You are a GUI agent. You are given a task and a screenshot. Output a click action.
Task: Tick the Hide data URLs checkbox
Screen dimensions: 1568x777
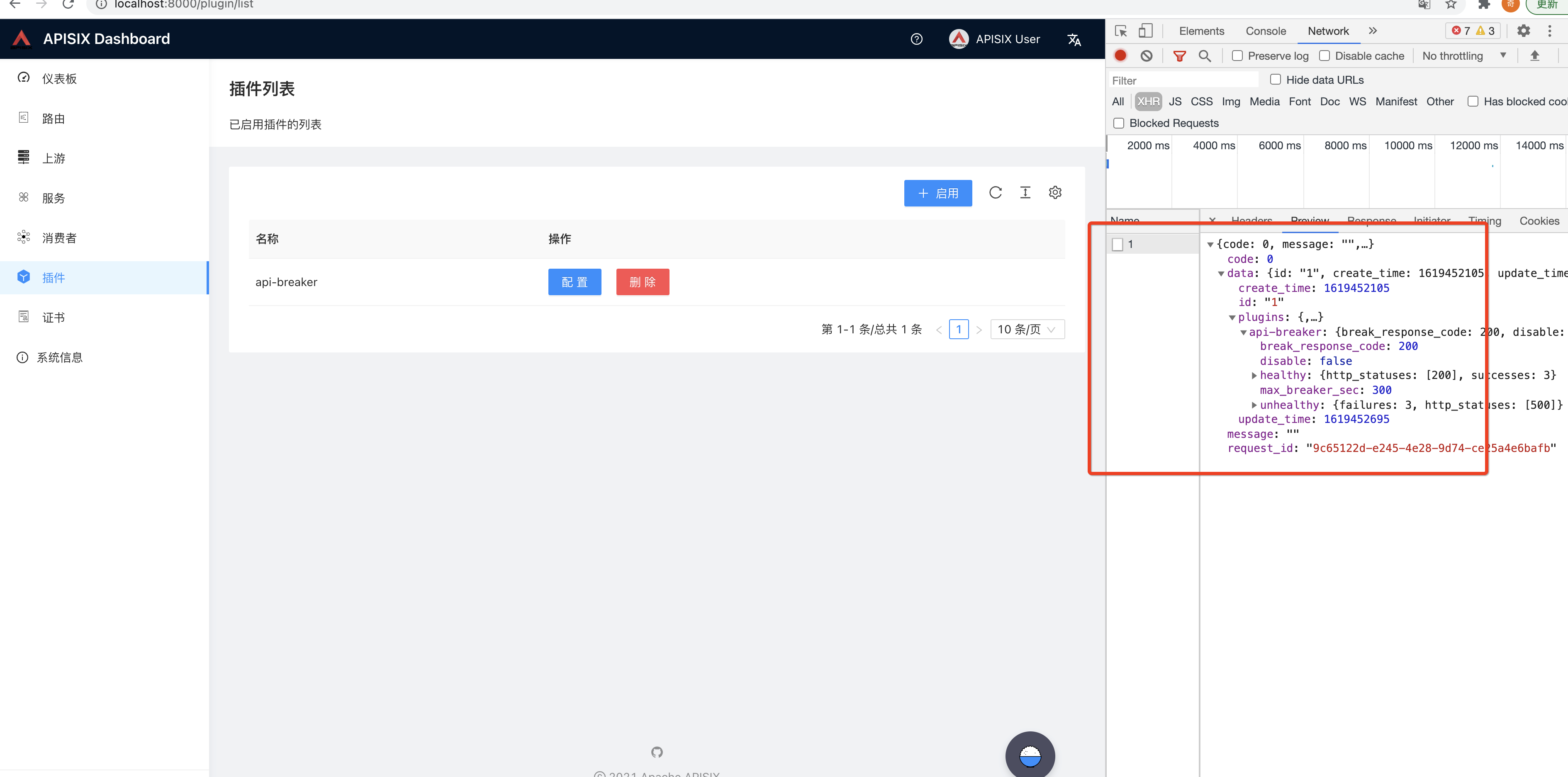tap(1275, 80)
